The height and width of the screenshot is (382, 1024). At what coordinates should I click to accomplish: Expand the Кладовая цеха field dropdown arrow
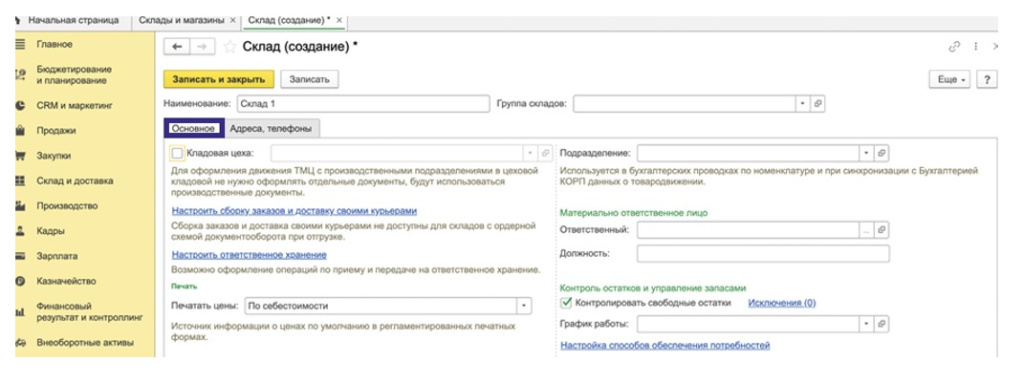(530, 153)
